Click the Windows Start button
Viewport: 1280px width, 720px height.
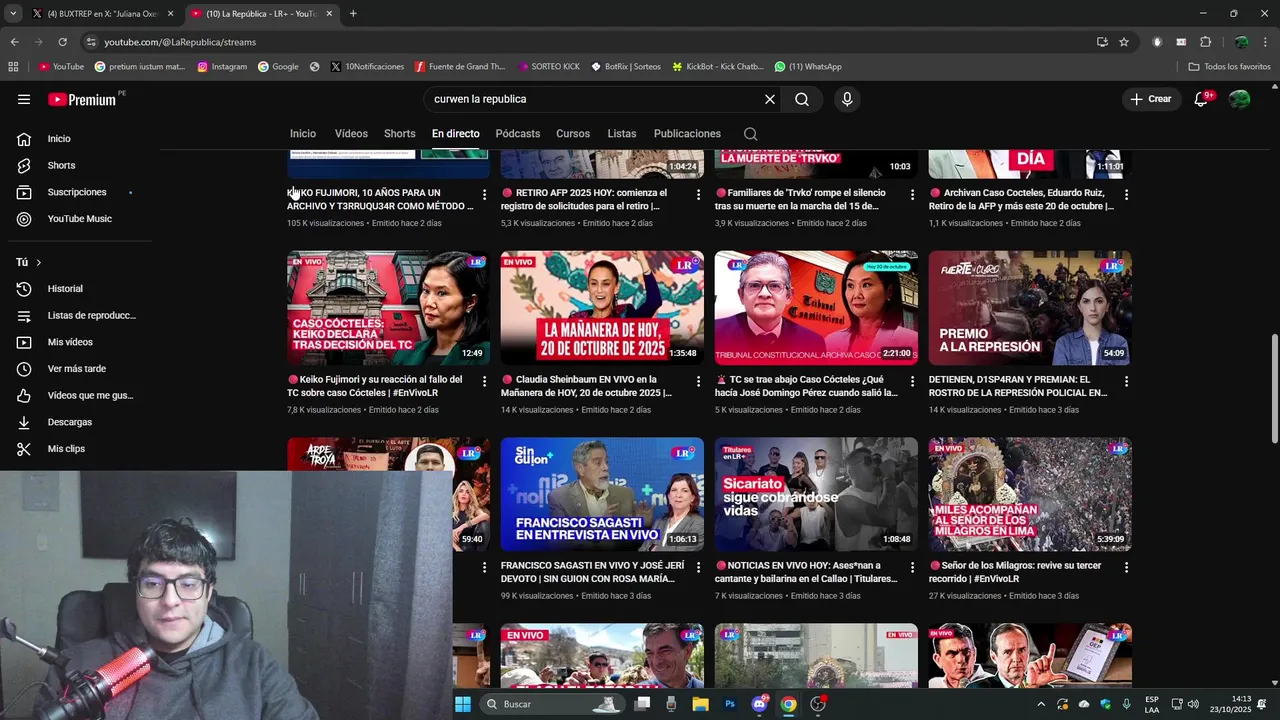pos(463,704)
